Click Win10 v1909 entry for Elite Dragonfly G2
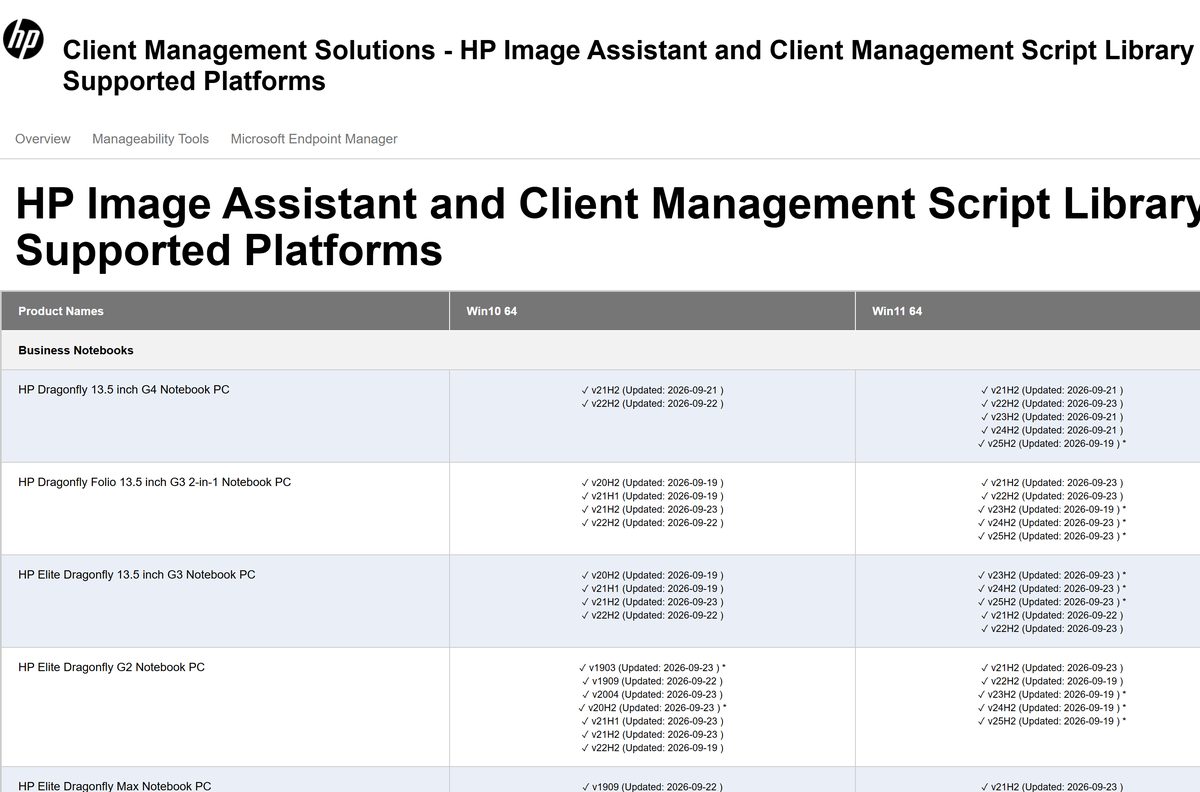Screen dimensions: 1200x792 pos(652,681)
